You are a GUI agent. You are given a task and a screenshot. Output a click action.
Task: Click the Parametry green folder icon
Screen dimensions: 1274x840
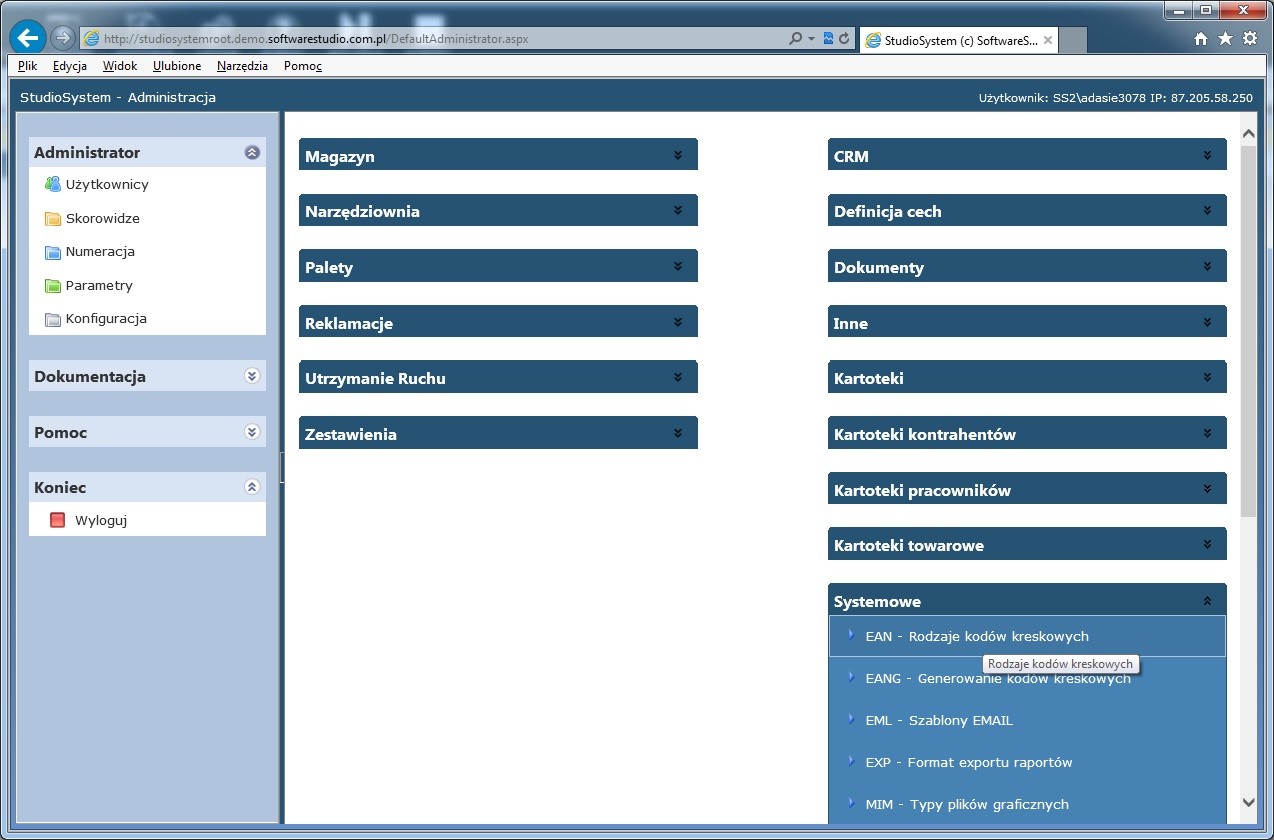click(53, 285)
